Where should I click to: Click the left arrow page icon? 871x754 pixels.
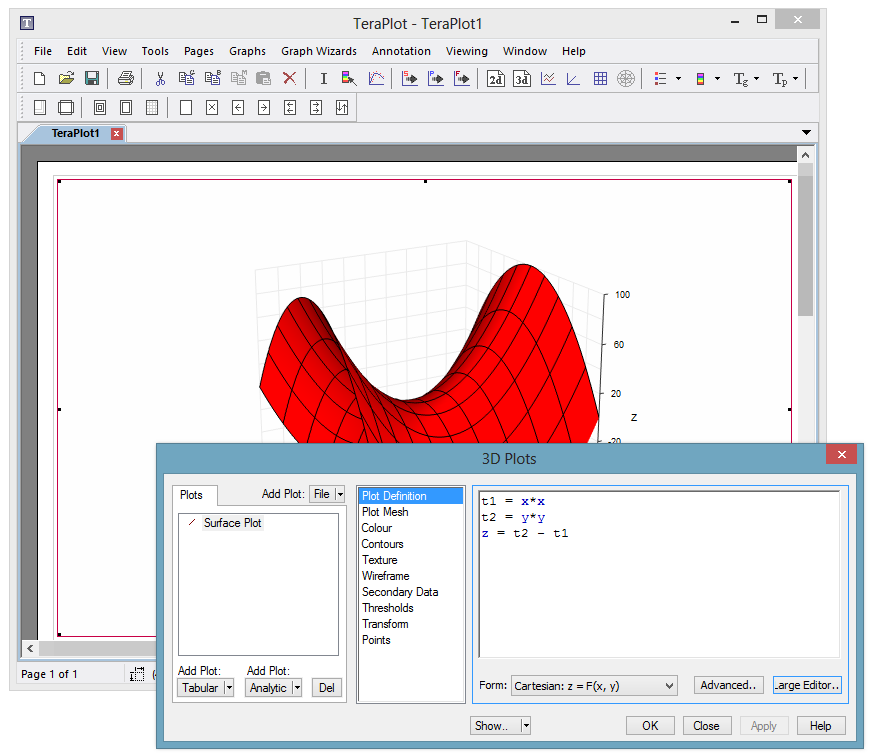click(238, 107)
